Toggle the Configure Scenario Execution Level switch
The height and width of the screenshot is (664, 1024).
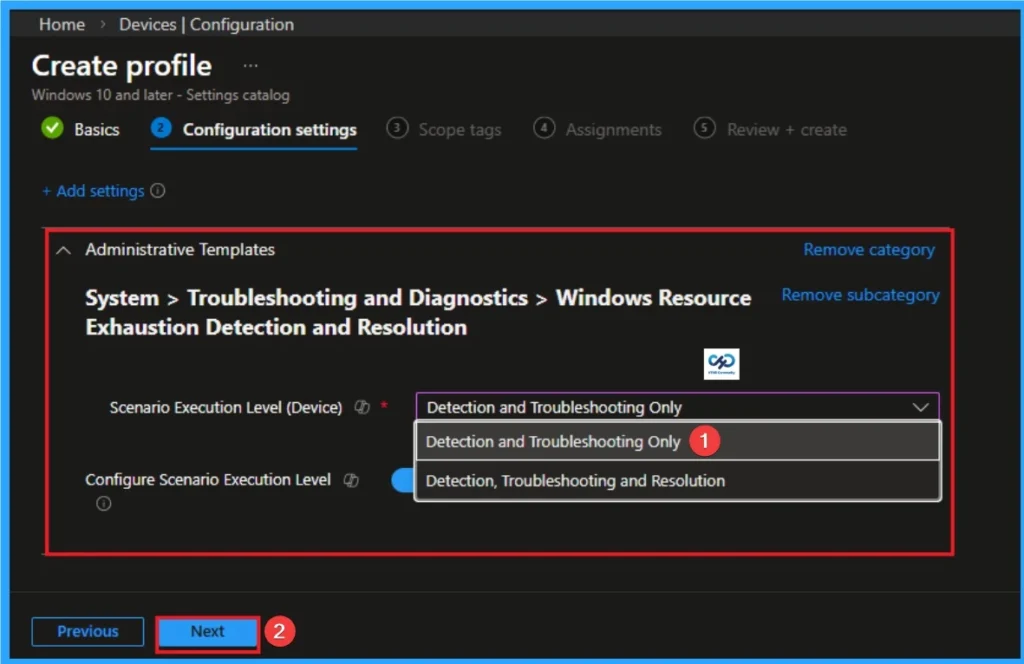(x=404, y=480)
